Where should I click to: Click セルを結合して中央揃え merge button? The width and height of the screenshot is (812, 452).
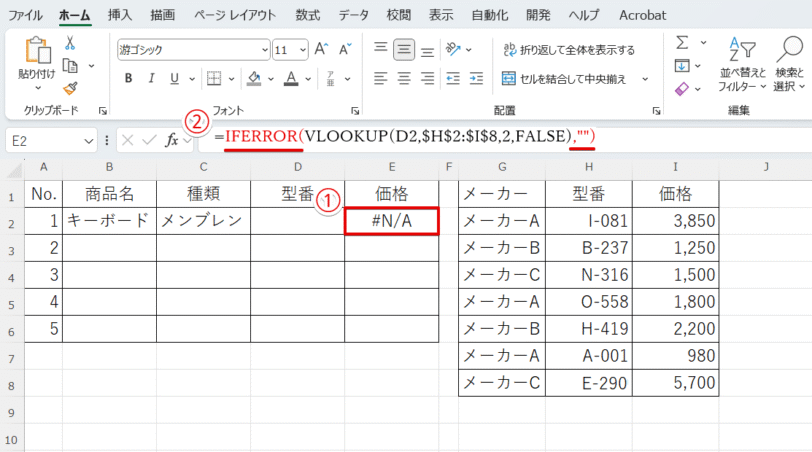[564, 79]
